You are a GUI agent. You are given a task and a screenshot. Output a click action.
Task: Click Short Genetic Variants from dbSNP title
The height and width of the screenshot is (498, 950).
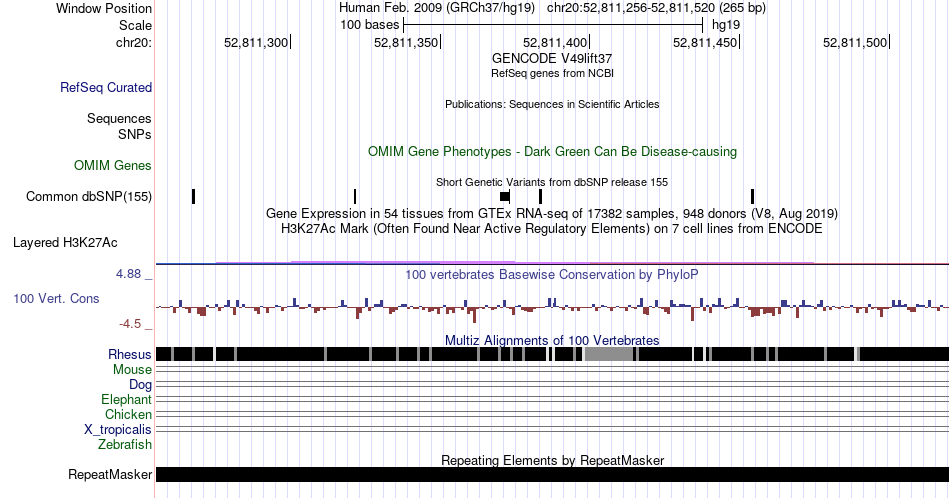552,182
